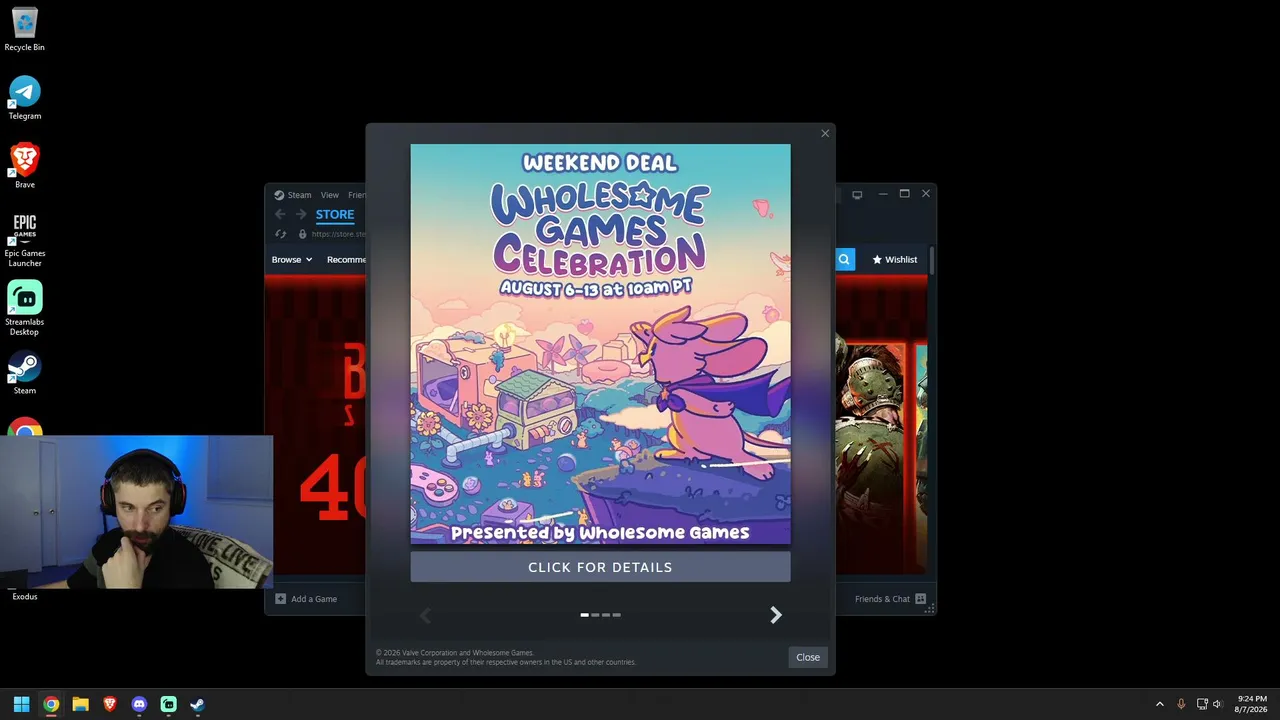This screenshot has width=1280, height=720.
Task: Click the microphone tray icon
Action: click(x=1181, y=704)
